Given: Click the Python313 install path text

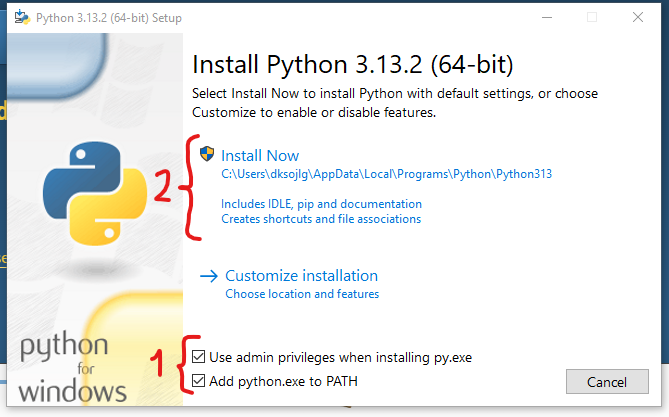Looking at the screenshot, I should pyautogui.click(x=386, y=173).
